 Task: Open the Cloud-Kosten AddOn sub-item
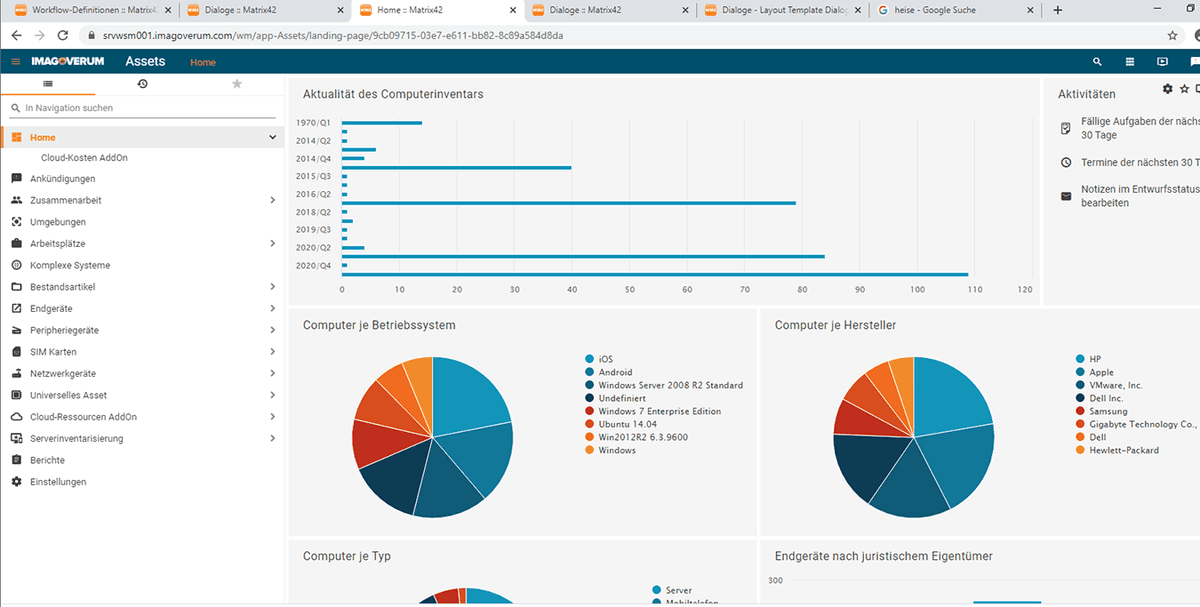[84, 158]
